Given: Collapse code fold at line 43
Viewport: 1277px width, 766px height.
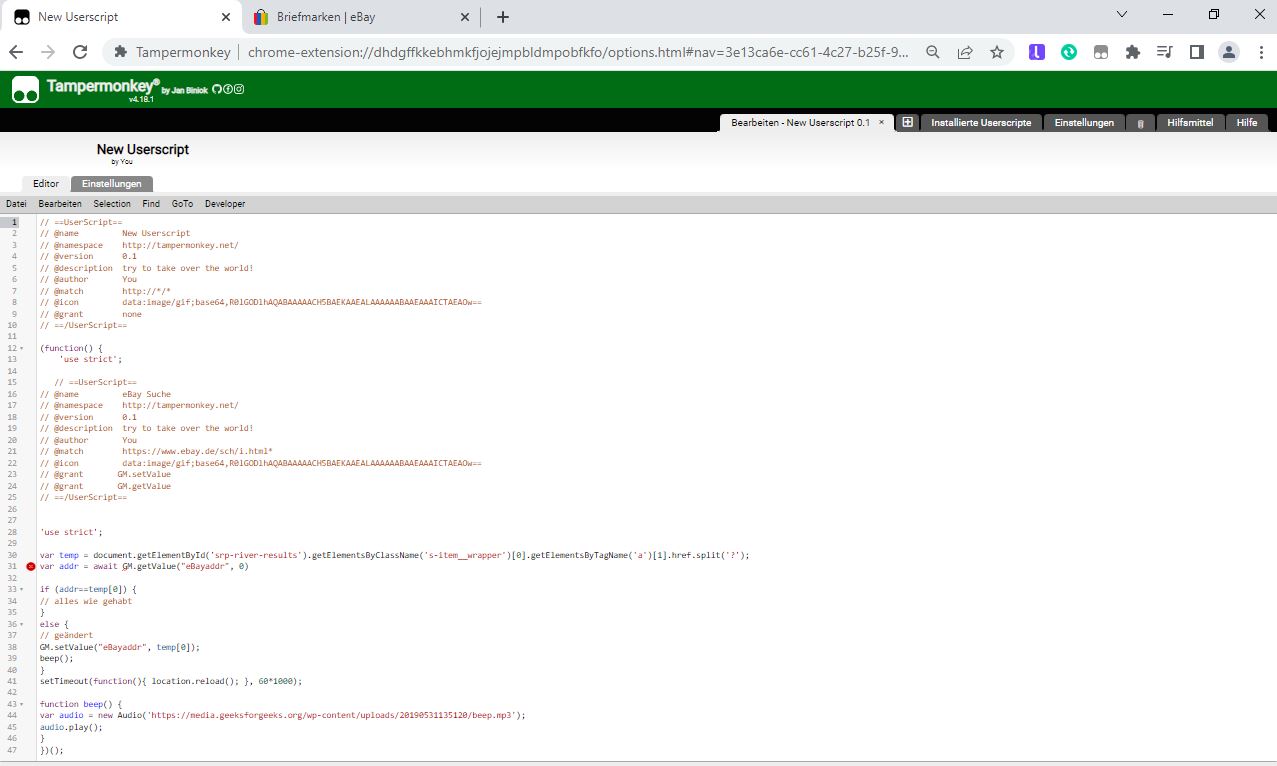Looking at the screenshot, I should pos(23,704).
